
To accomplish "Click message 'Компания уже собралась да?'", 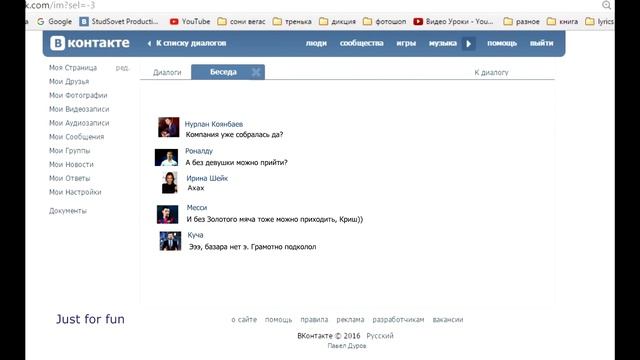I will point(234,135).
